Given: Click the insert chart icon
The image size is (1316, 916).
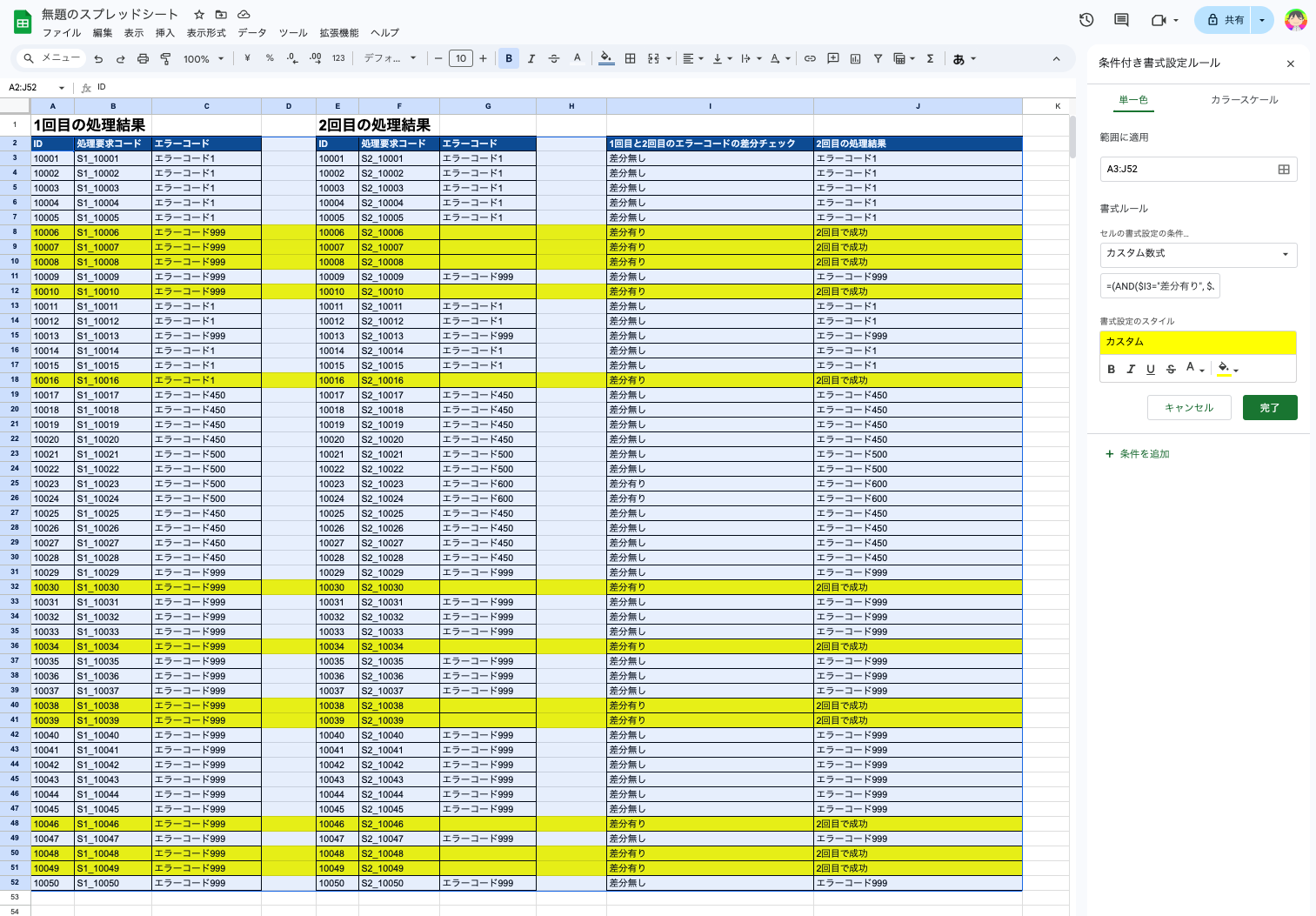Looking at the screenshot, I should pos(856,58).
